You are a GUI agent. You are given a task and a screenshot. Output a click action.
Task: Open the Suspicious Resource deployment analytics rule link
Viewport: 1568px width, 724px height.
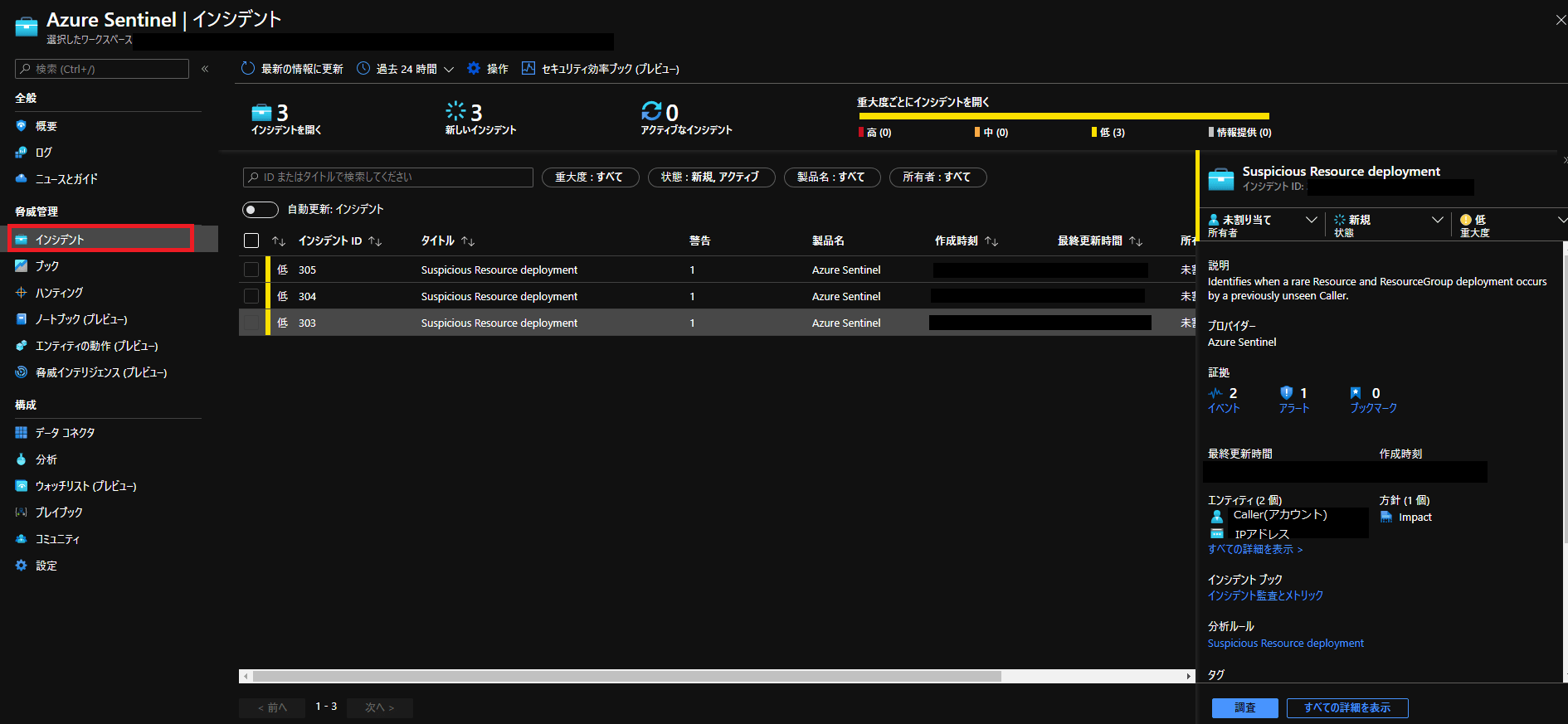click(1286, 643)
